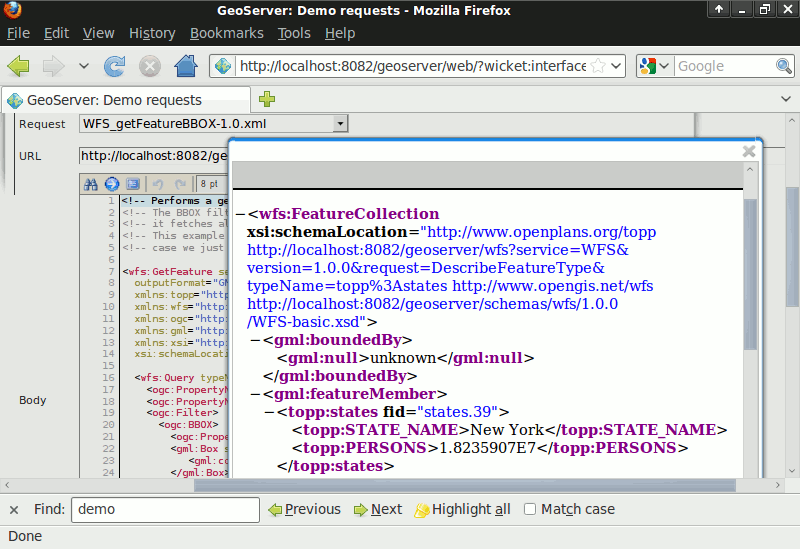The image size is (800, 549).
Task: Click the "unknown" gml:null value
Action: (x=403, y=358)
